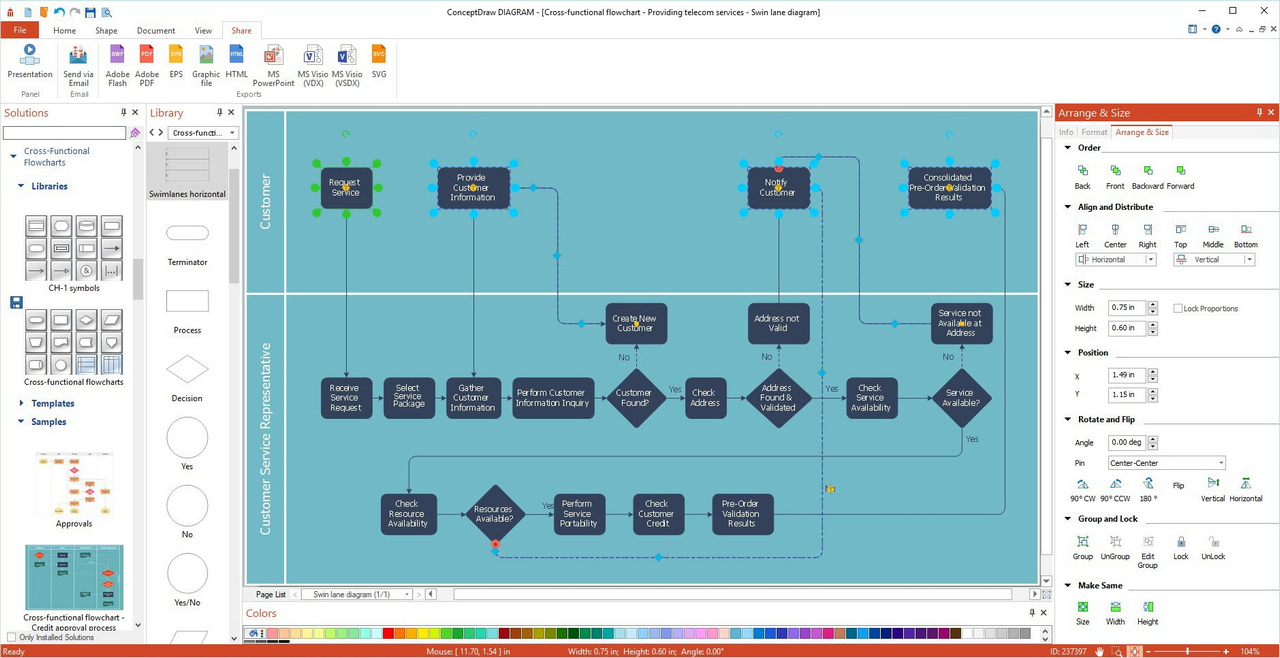Image resolution: width=1280 pixels, height=658 pixels.
Task: Open the Format tab in side panel
Action: pos(1094,132)
